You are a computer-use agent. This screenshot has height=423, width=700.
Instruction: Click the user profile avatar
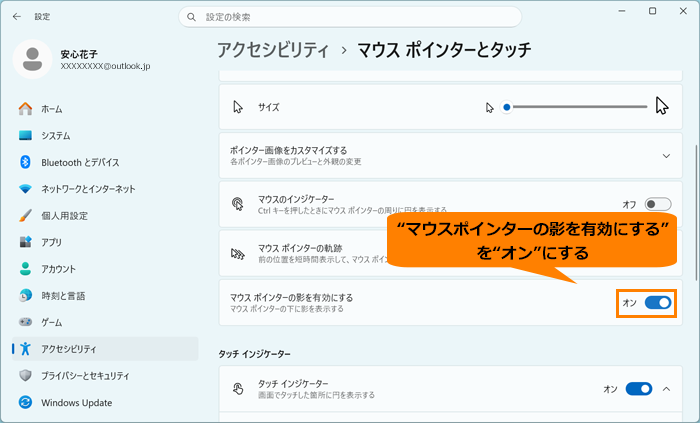click(33, 59)
